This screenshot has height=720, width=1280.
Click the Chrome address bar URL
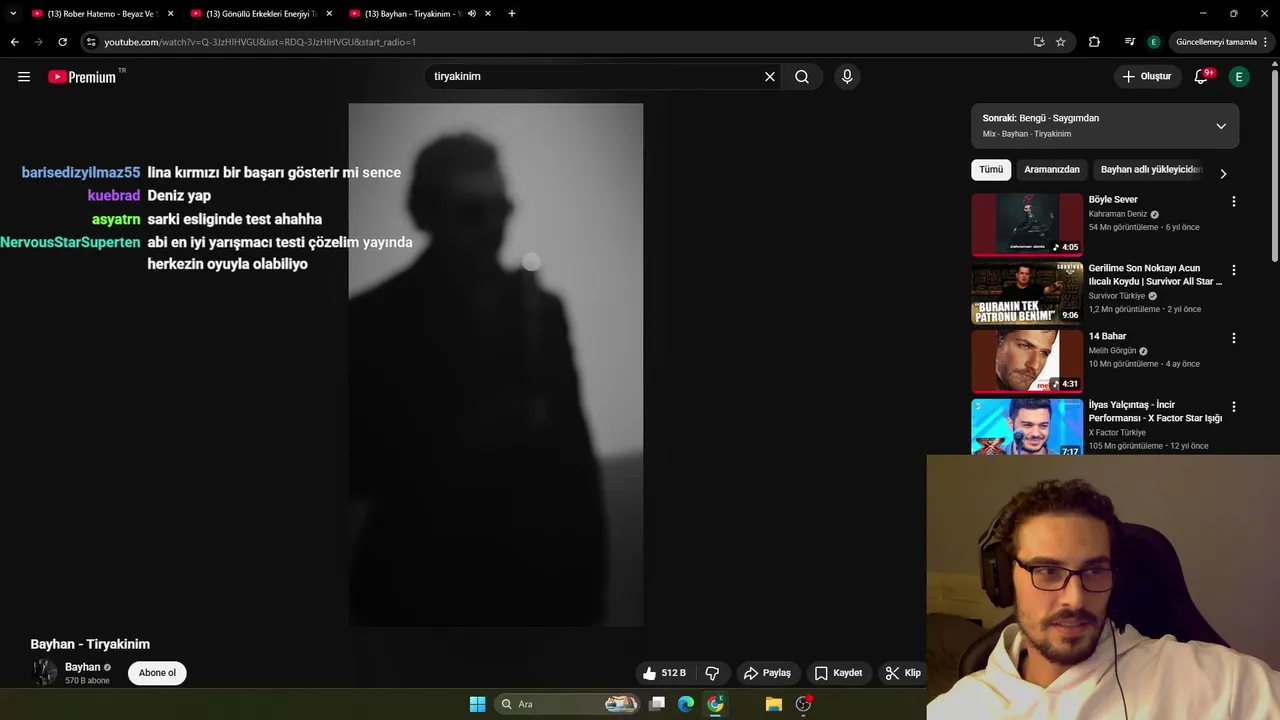click(x=260, y=42)
